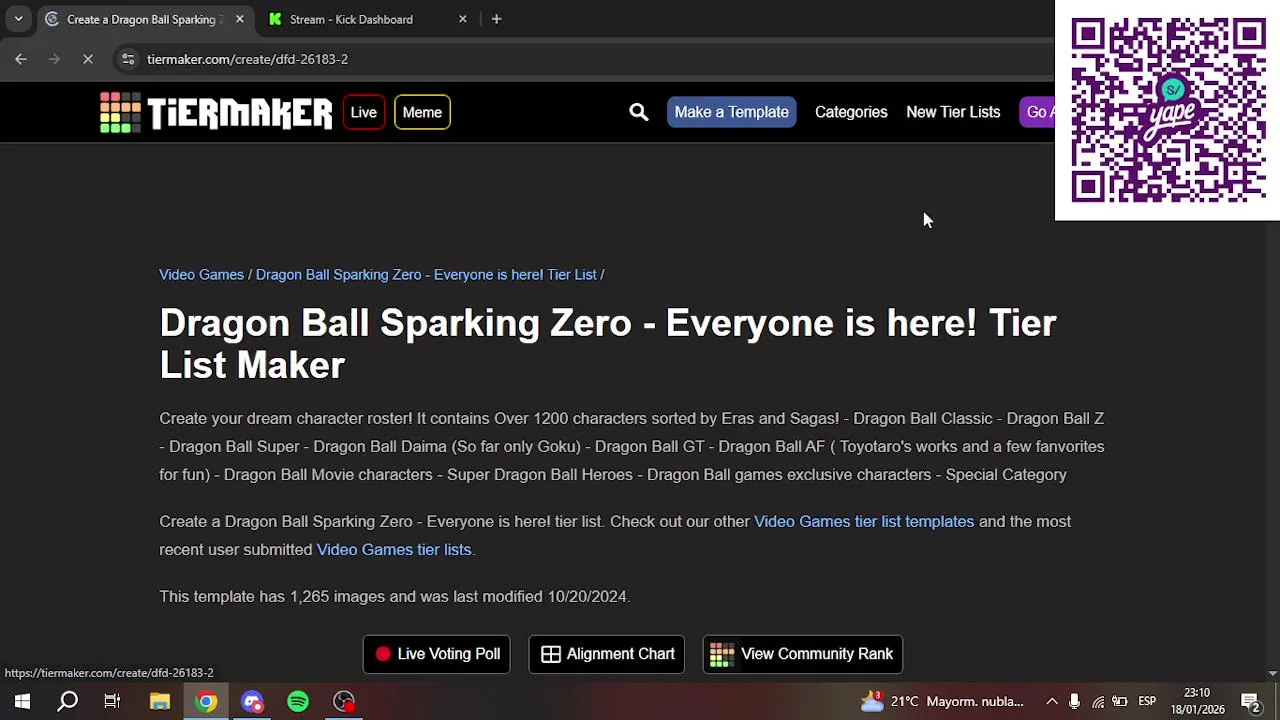View site information icon in address bar
This screenshot has height=720, width=1280.
(x=128, y=59)
